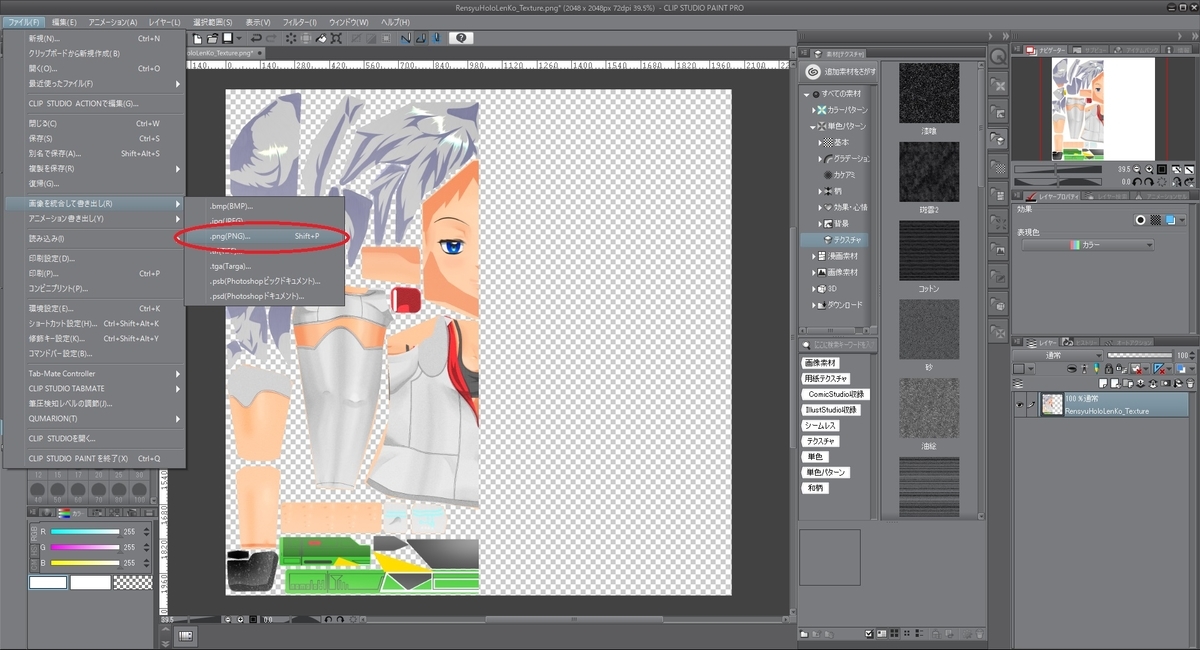Open the texture material folder quick icon

(x=997, y=138)
